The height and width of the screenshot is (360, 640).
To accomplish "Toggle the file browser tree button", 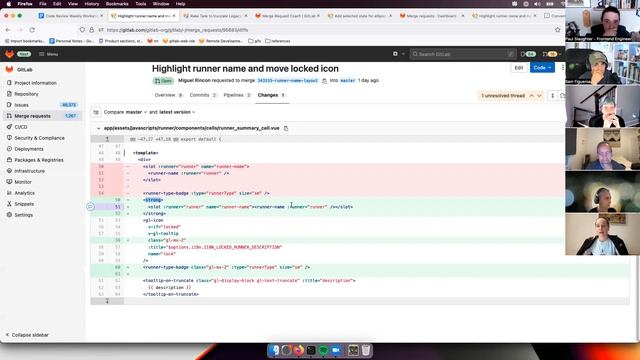I will click(x=96, y=112).
